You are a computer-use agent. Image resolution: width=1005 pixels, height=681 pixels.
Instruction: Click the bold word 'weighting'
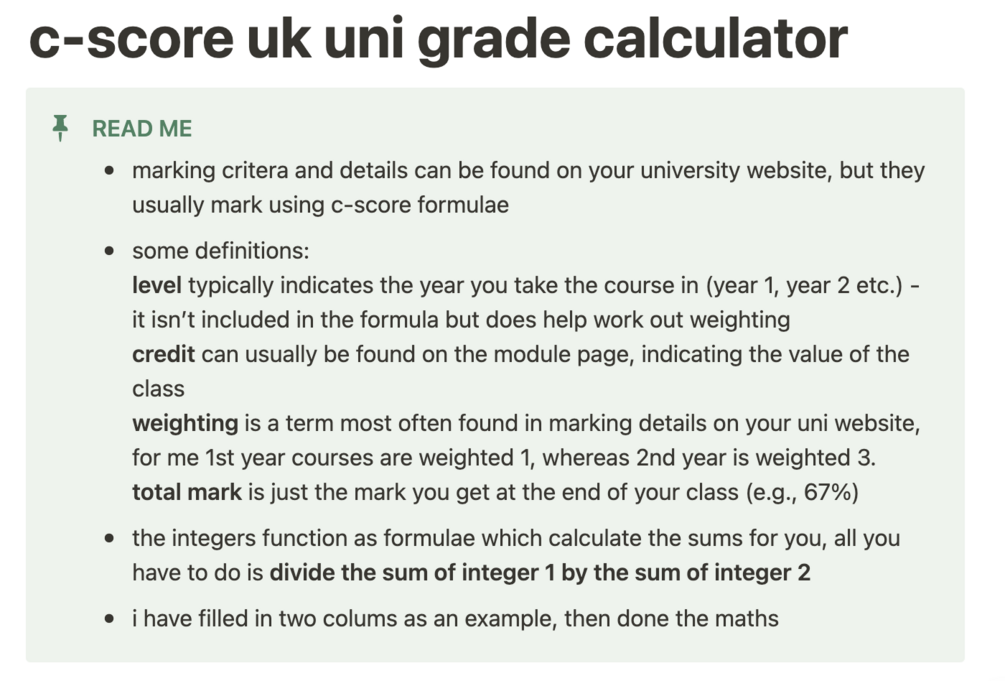tap(185, 423)
